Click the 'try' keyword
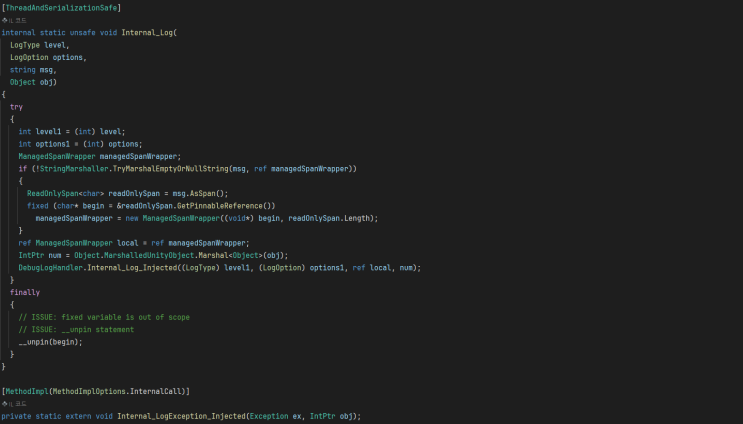The image size is (743, 424). pyautogui.click(x=16, y=107)
